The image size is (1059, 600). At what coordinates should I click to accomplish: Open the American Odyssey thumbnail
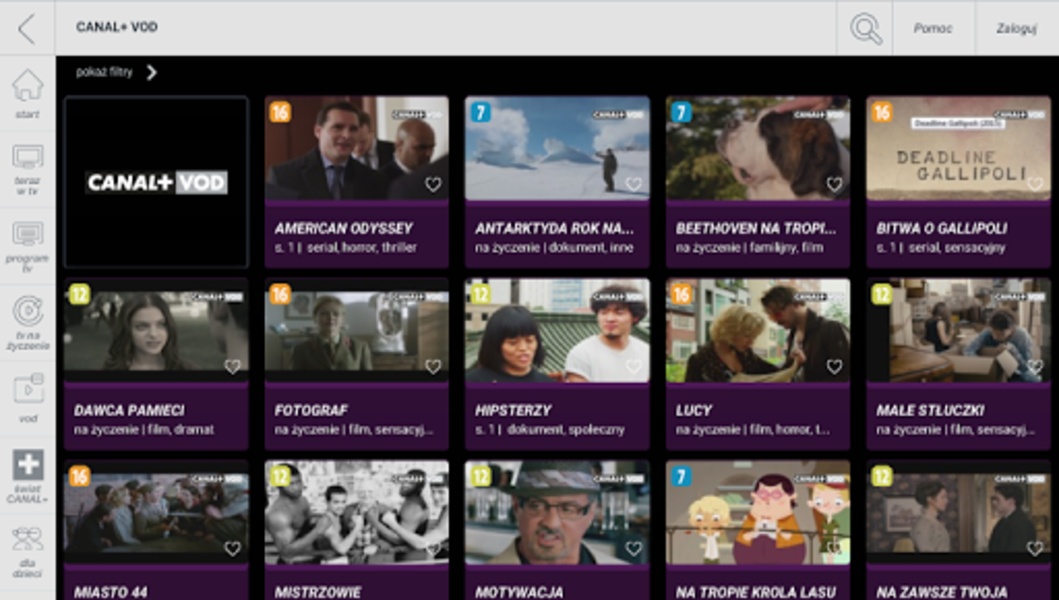pos(357,148)
